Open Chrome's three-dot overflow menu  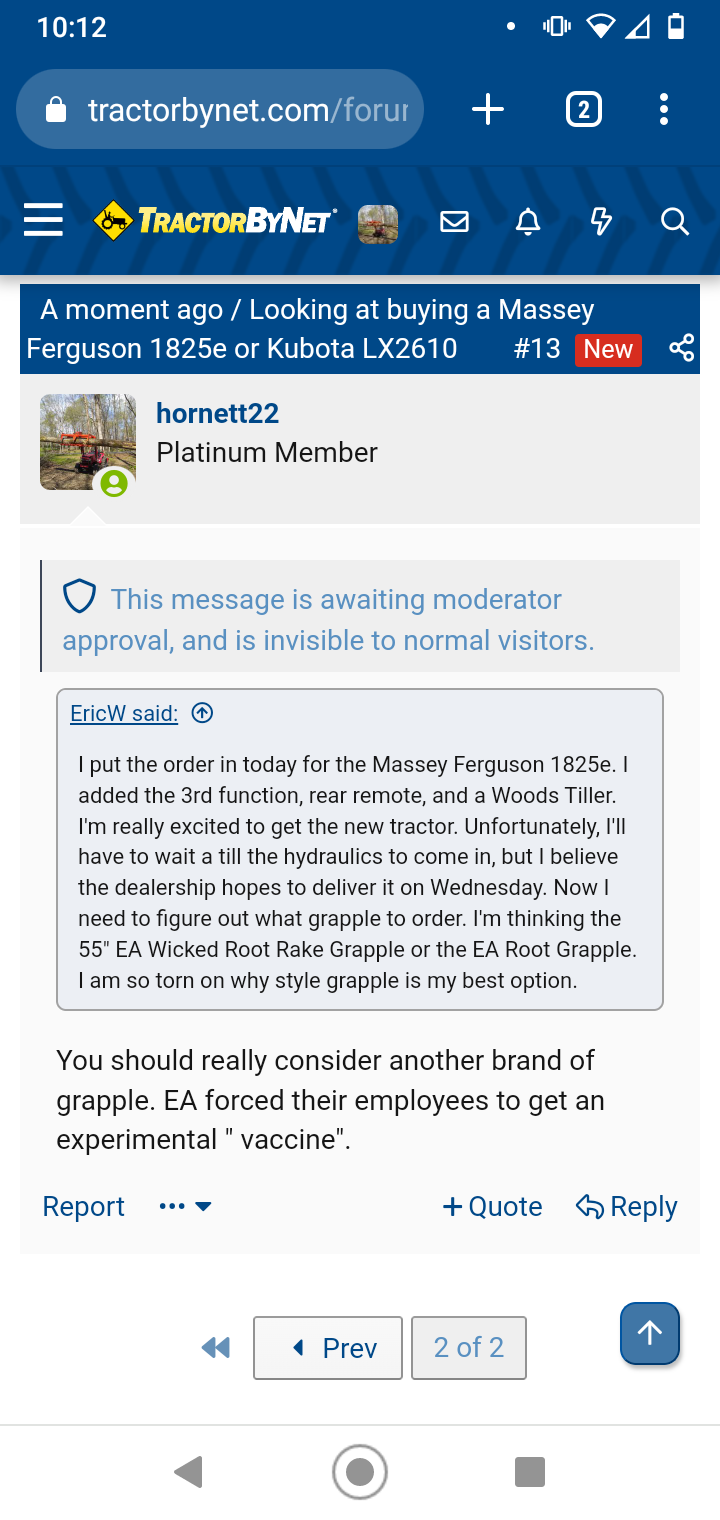coord(664,109)
